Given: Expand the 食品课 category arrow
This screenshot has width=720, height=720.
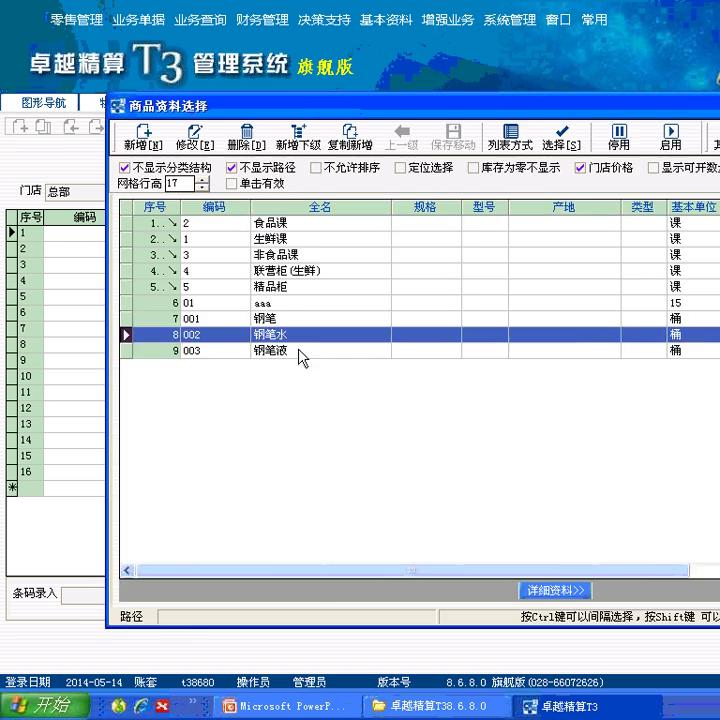Looking at the screenshot, I should (172, 223).
